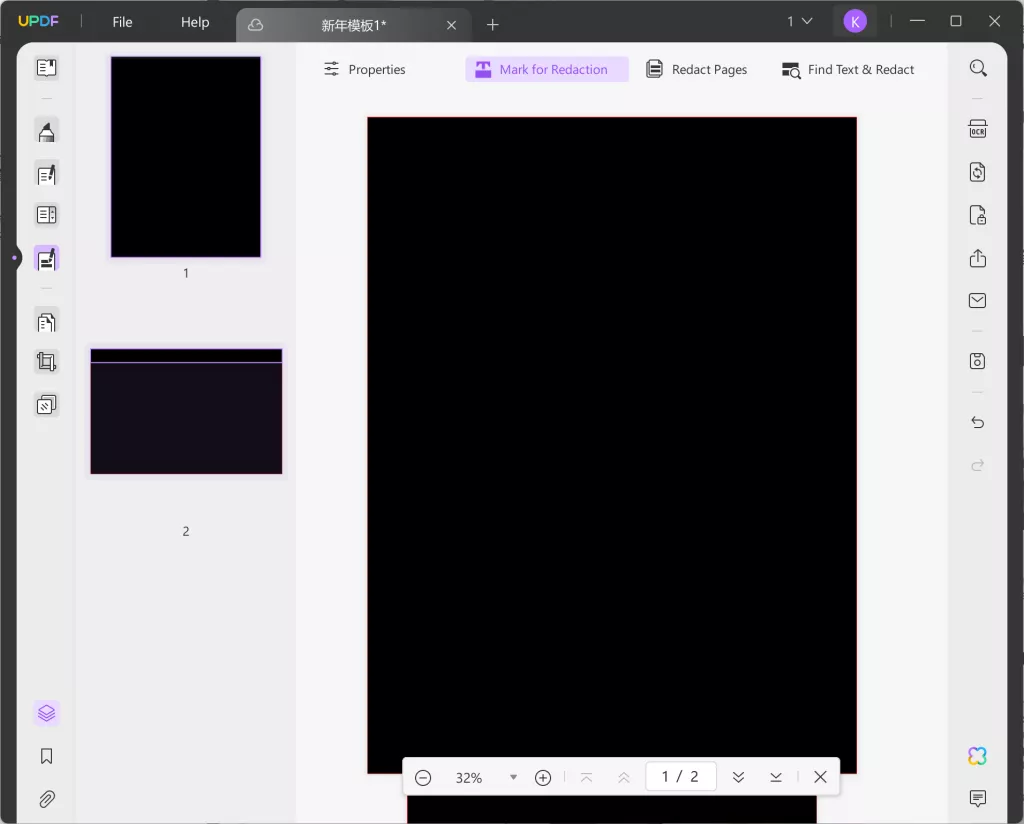
Task: Open the Organize Pages tool
Action: tap(46, 322)
